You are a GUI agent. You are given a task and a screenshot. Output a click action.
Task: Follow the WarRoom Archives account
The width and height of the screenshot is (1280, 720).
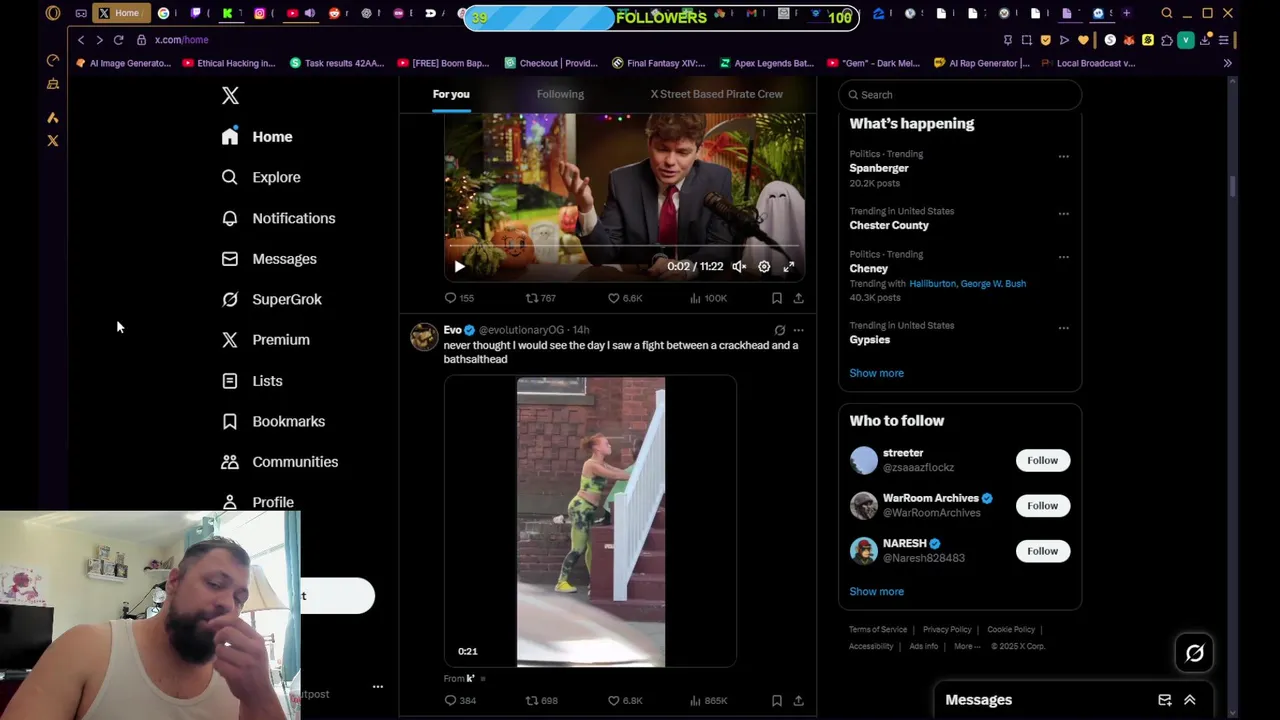tap(1042, 505)
